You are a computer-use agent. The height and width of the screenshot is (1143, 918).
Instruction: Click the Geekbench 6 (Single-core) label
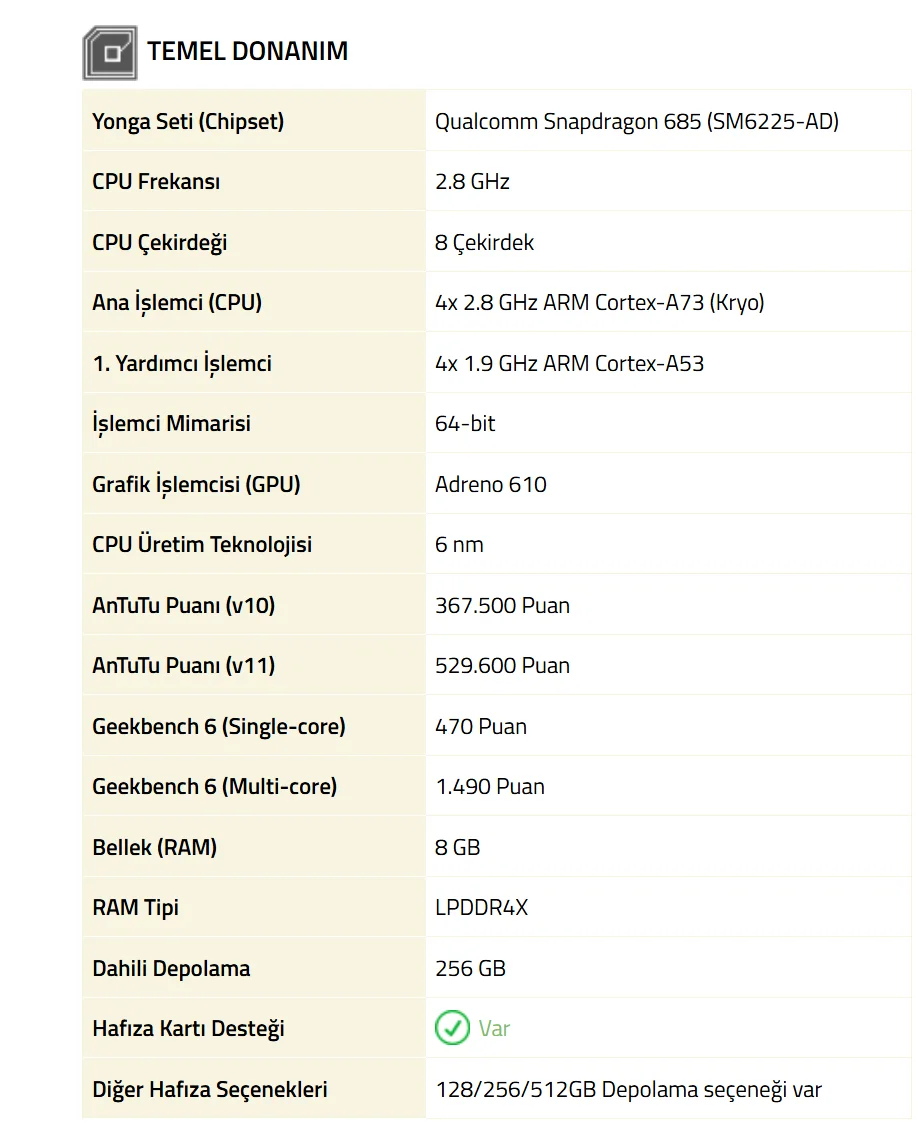[218, 727]
